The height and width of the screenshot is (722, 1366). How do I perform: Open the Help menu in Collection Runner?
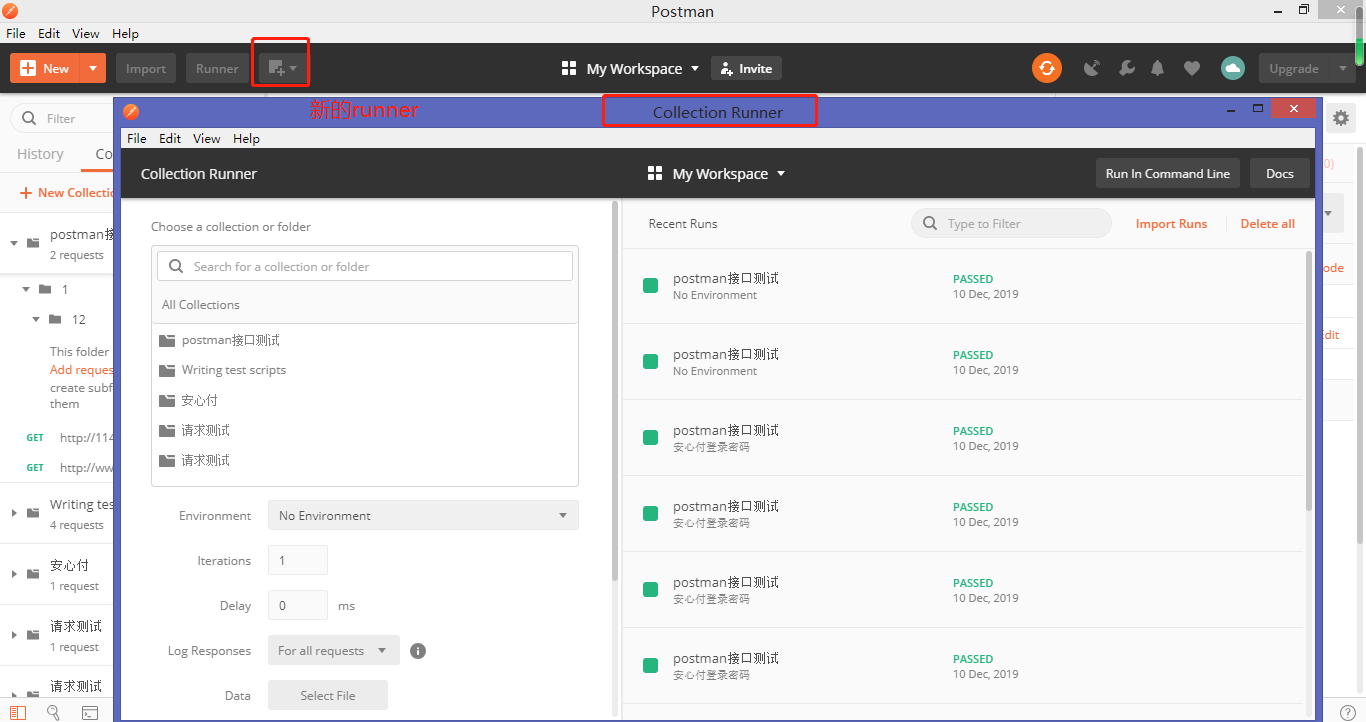(x=246, y=138)
